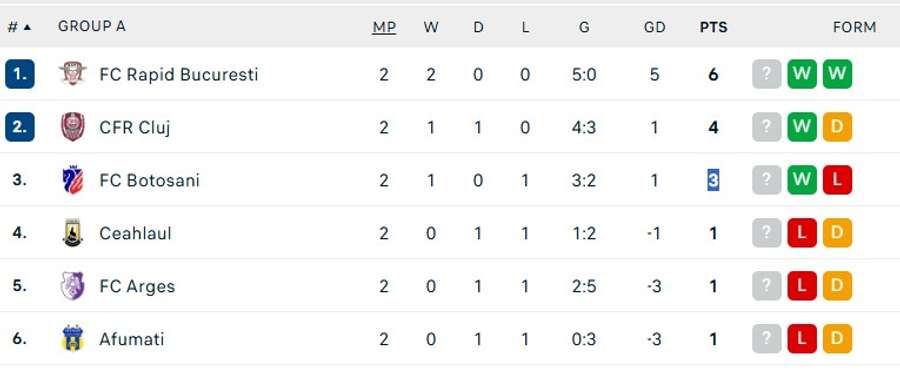Click the Afumati club crest
The width and height of the screenshot is (900, 371).
73,339
